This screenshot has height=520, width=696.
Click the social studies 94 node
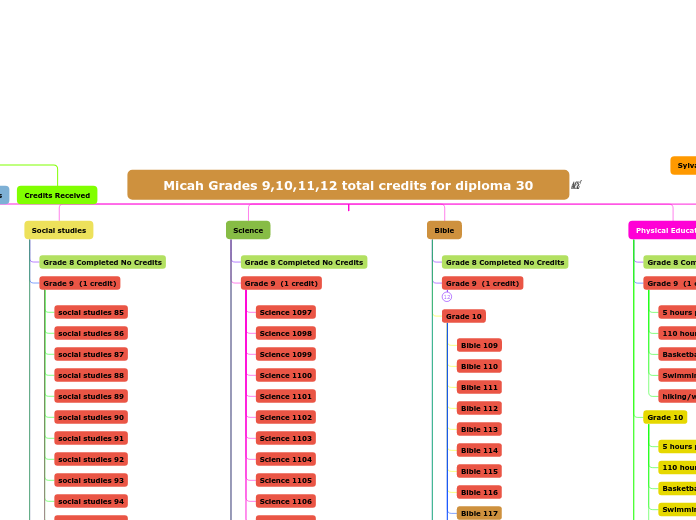(91, 501)
